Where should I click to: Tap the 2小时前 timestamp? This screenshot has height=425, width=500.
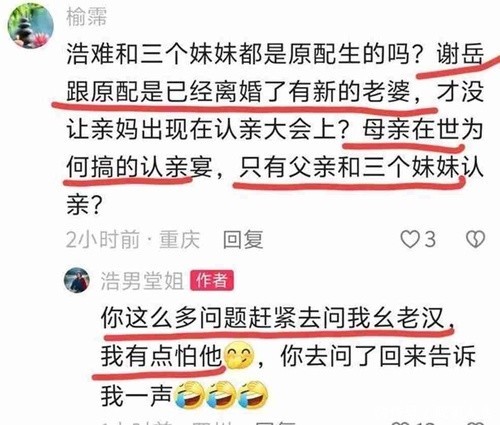103,239
